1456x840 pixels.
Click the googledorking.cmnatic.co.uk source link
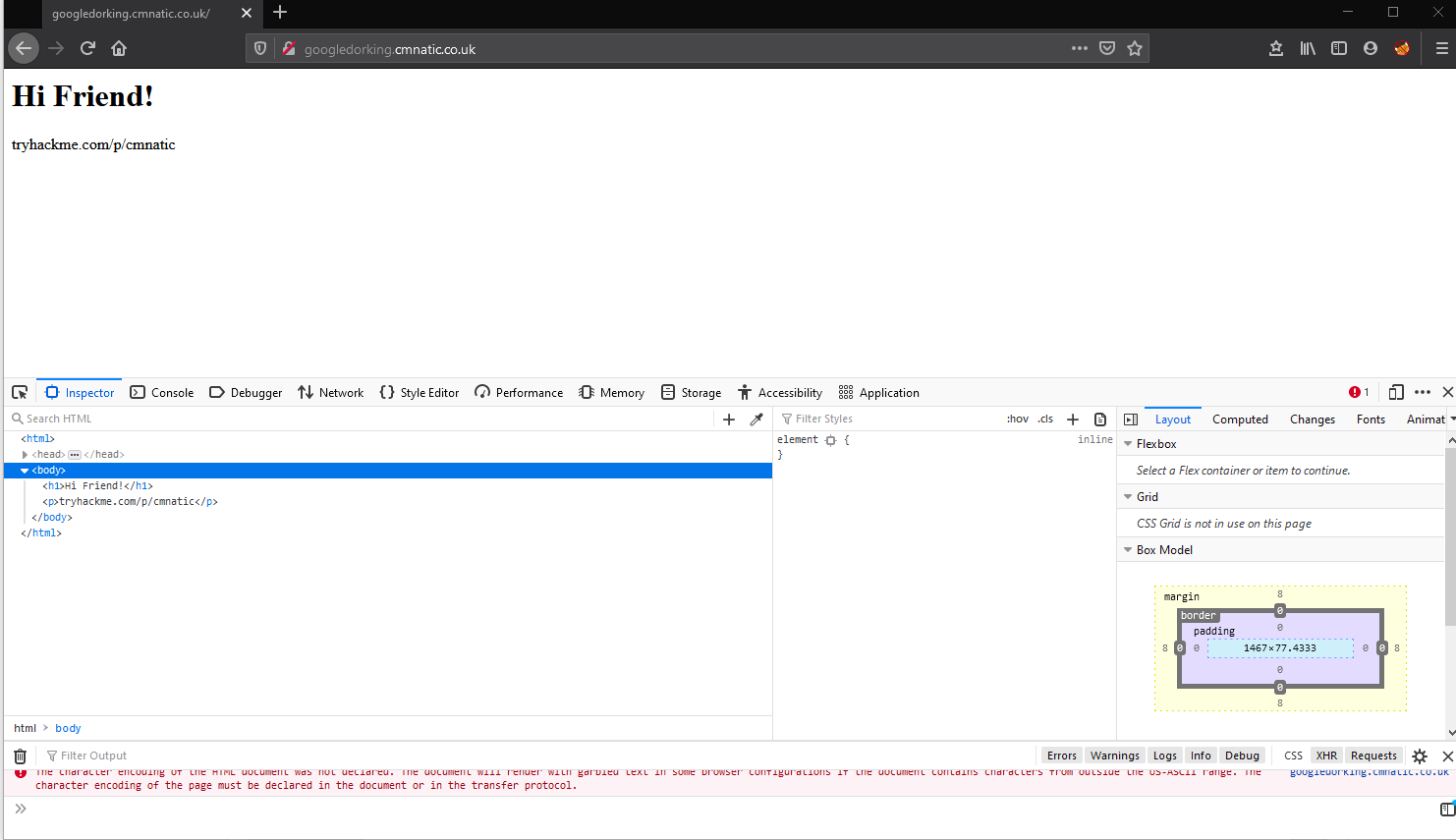(1369, 772)
